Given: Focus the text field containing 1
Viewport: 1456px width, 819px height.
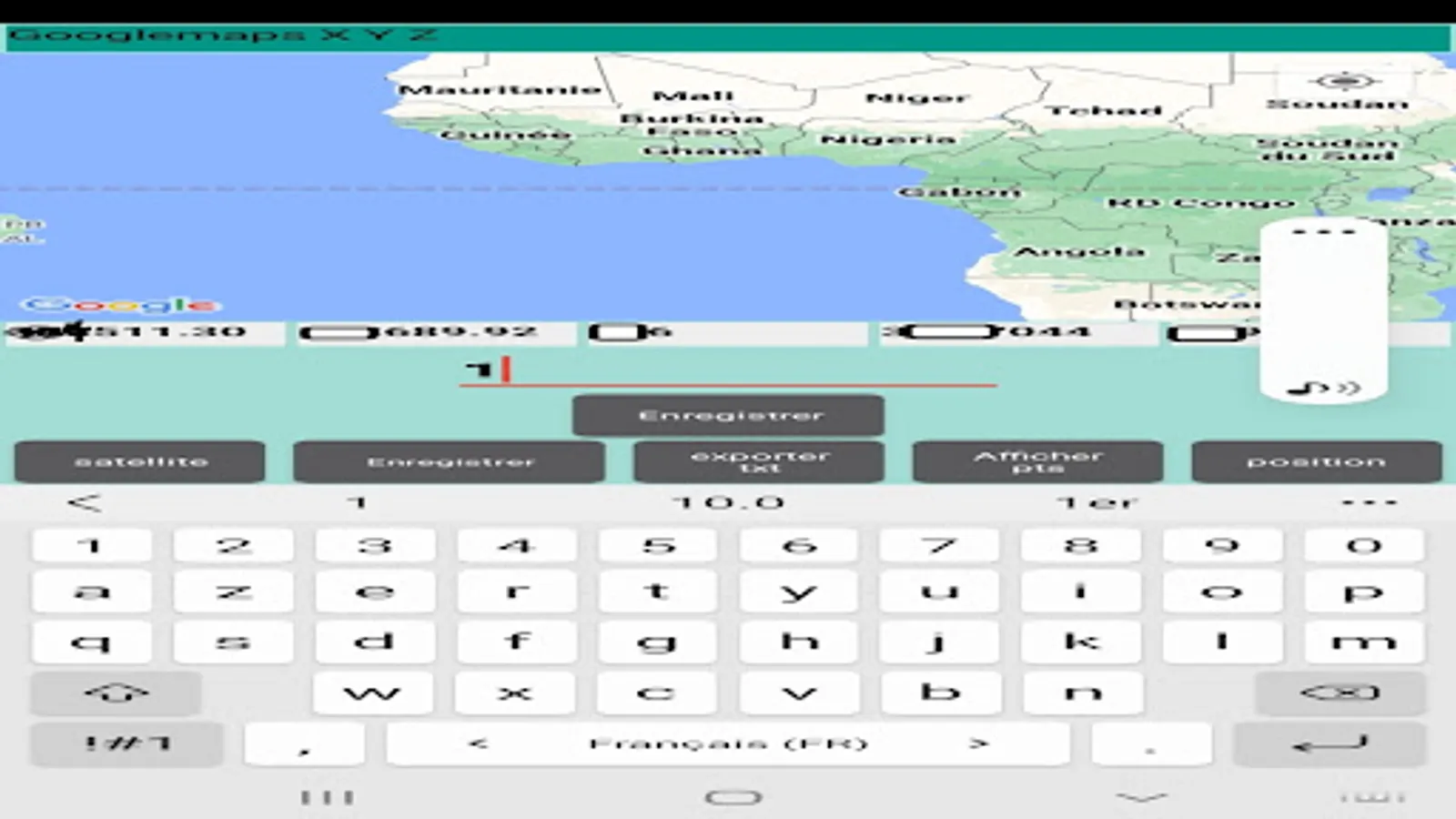Looking at the screenshot, I should click(728, 370).
